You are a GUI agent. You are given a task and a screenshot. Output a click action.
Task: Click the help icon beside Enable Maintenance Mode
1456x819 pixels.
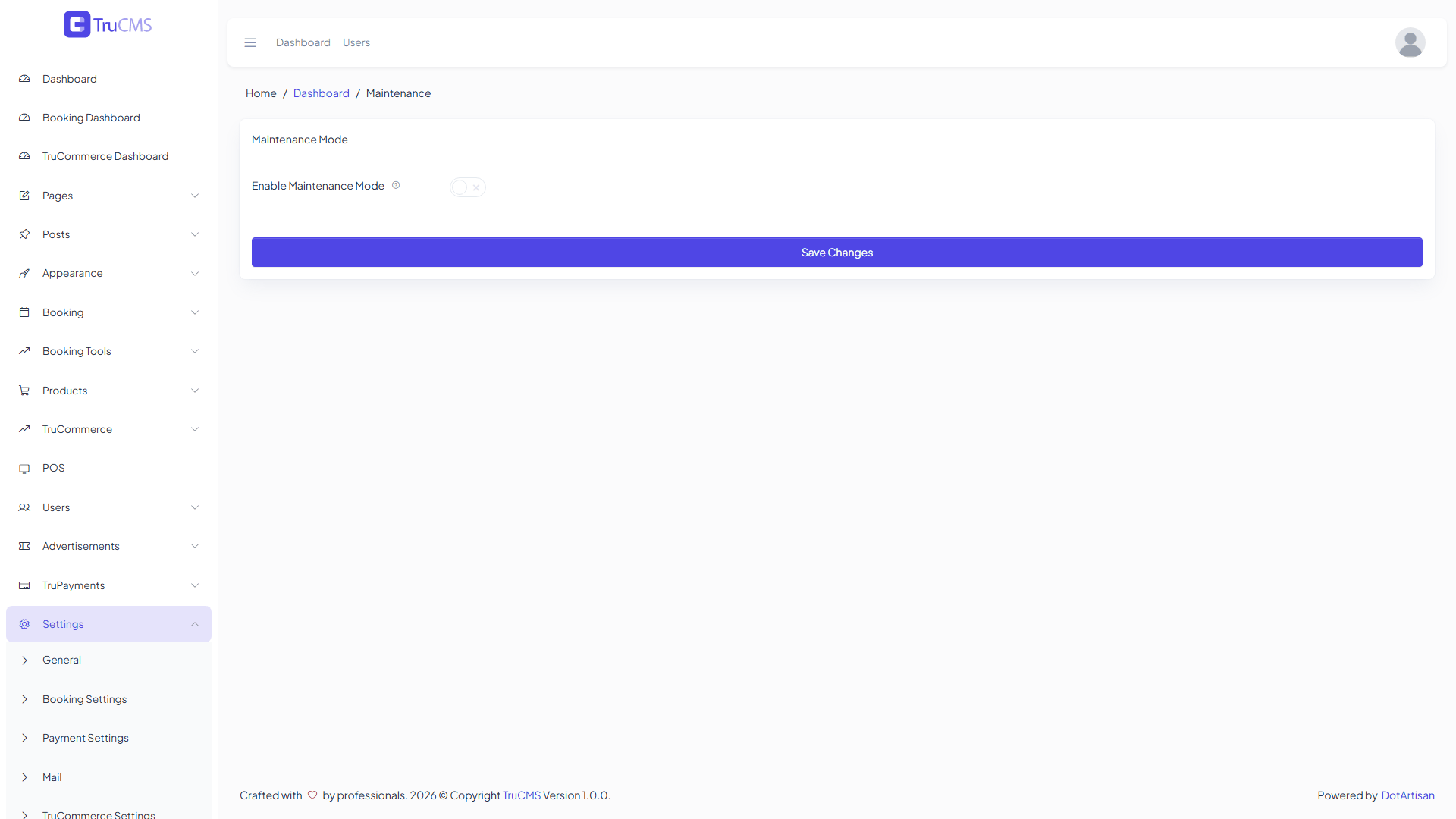pyautogui.click(x=396, y=185)
